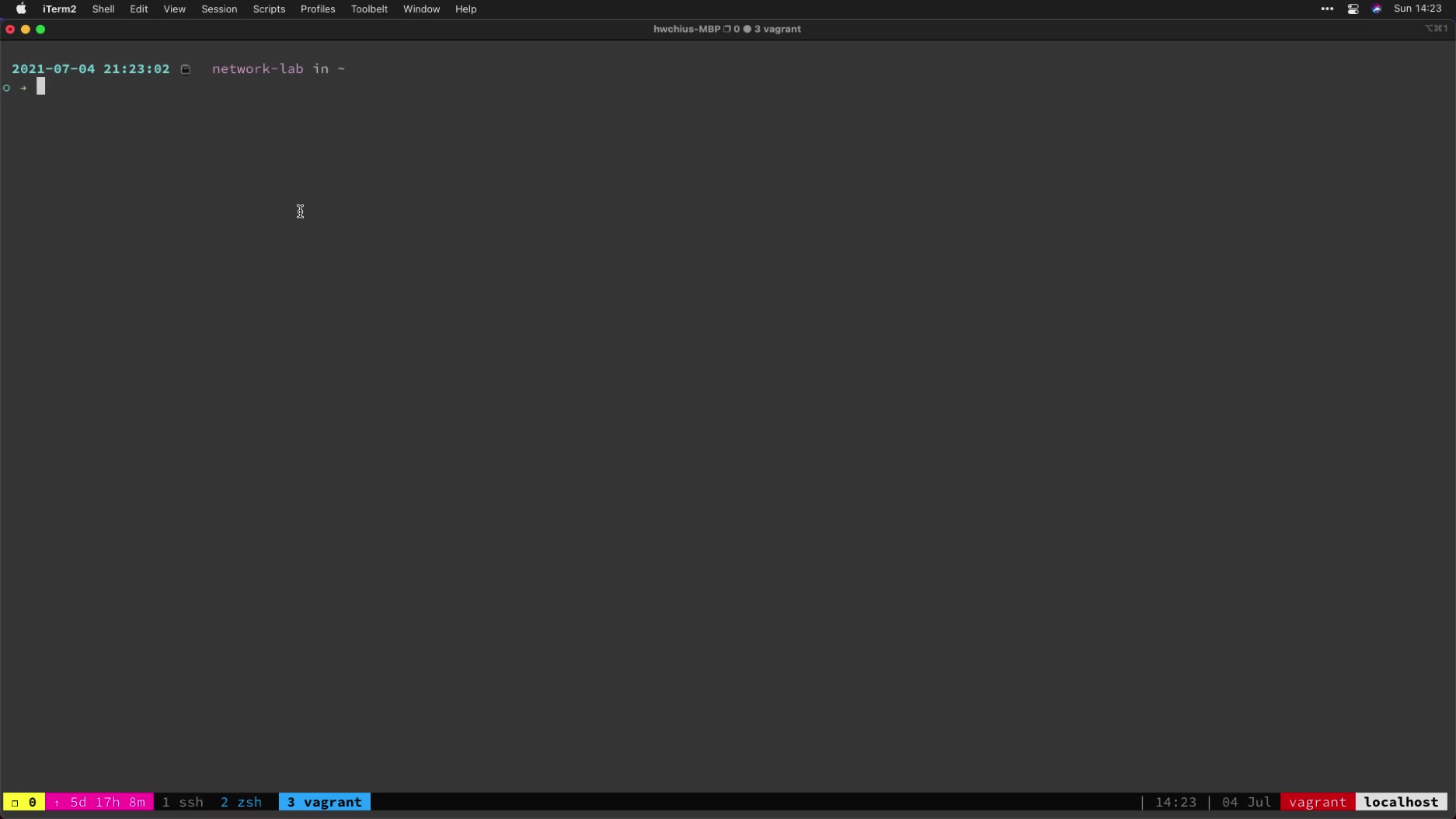Open the Shell menu
This screenshot has width=1456, height=819.
pos(103,9)
